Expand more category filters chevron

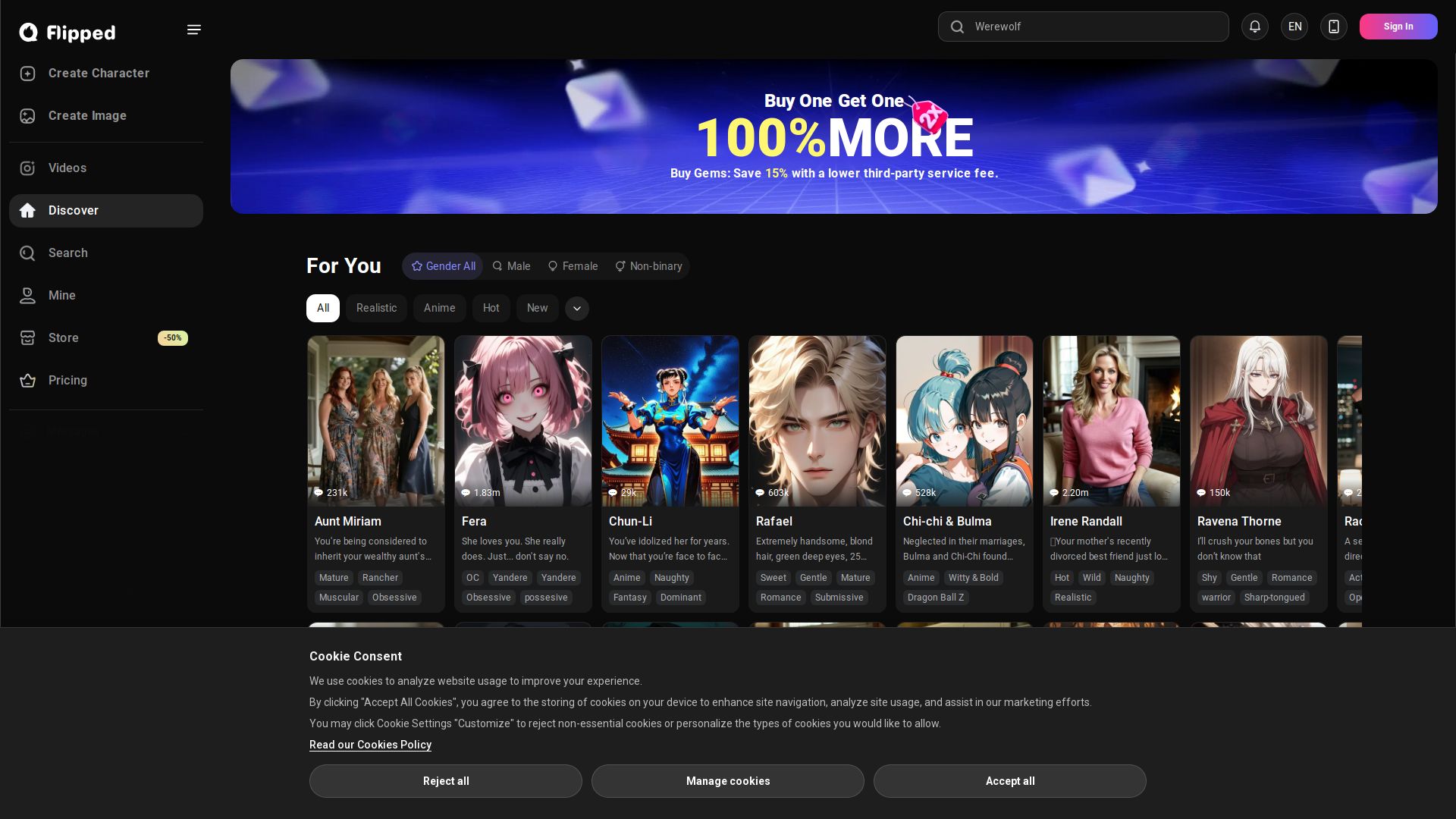[x=577, y=309]
